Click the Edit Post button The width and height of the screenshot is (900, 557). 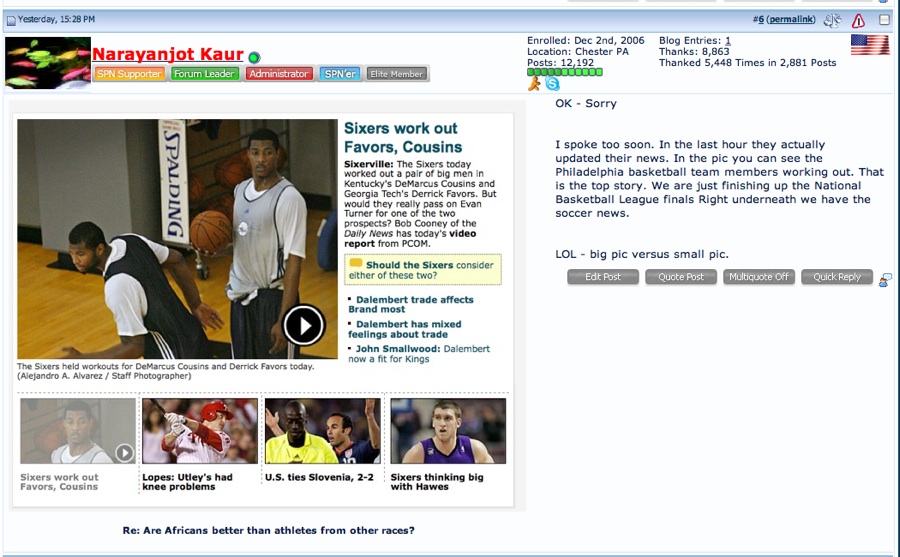[603, 277]
